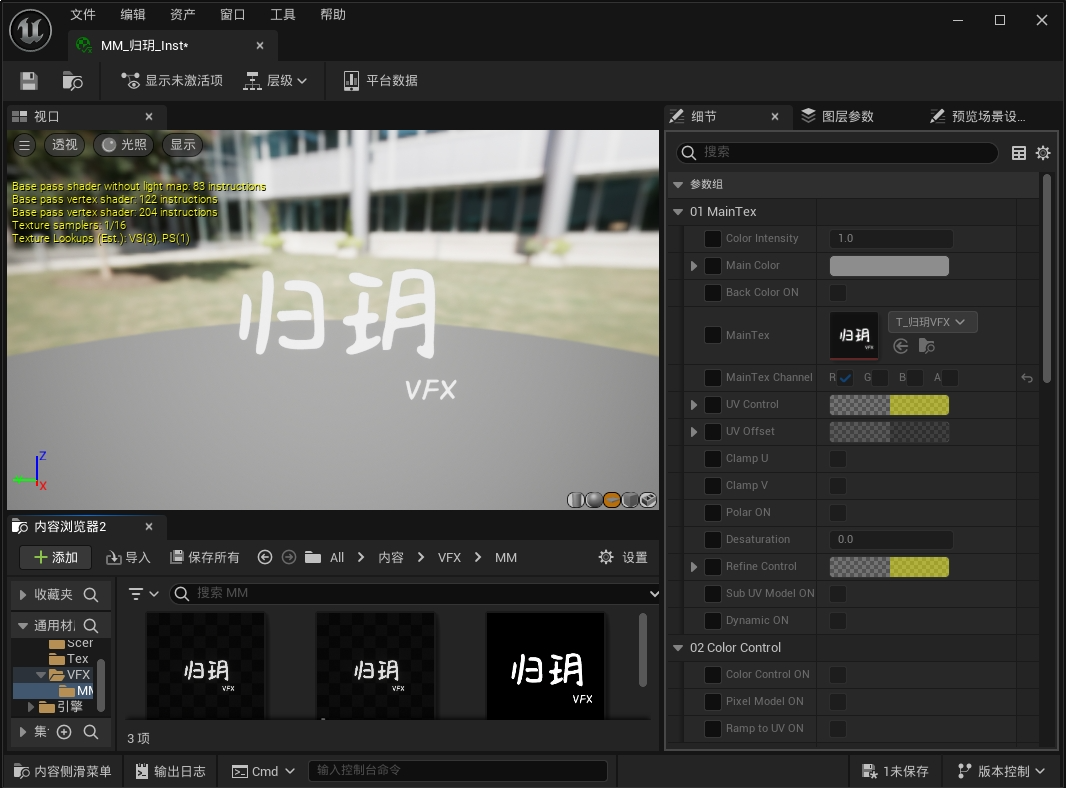Image resolution: width=1066 pixels, height=788 pixels.
Task: Collapse the 02 Color Control section
Action: pos(679,648)
